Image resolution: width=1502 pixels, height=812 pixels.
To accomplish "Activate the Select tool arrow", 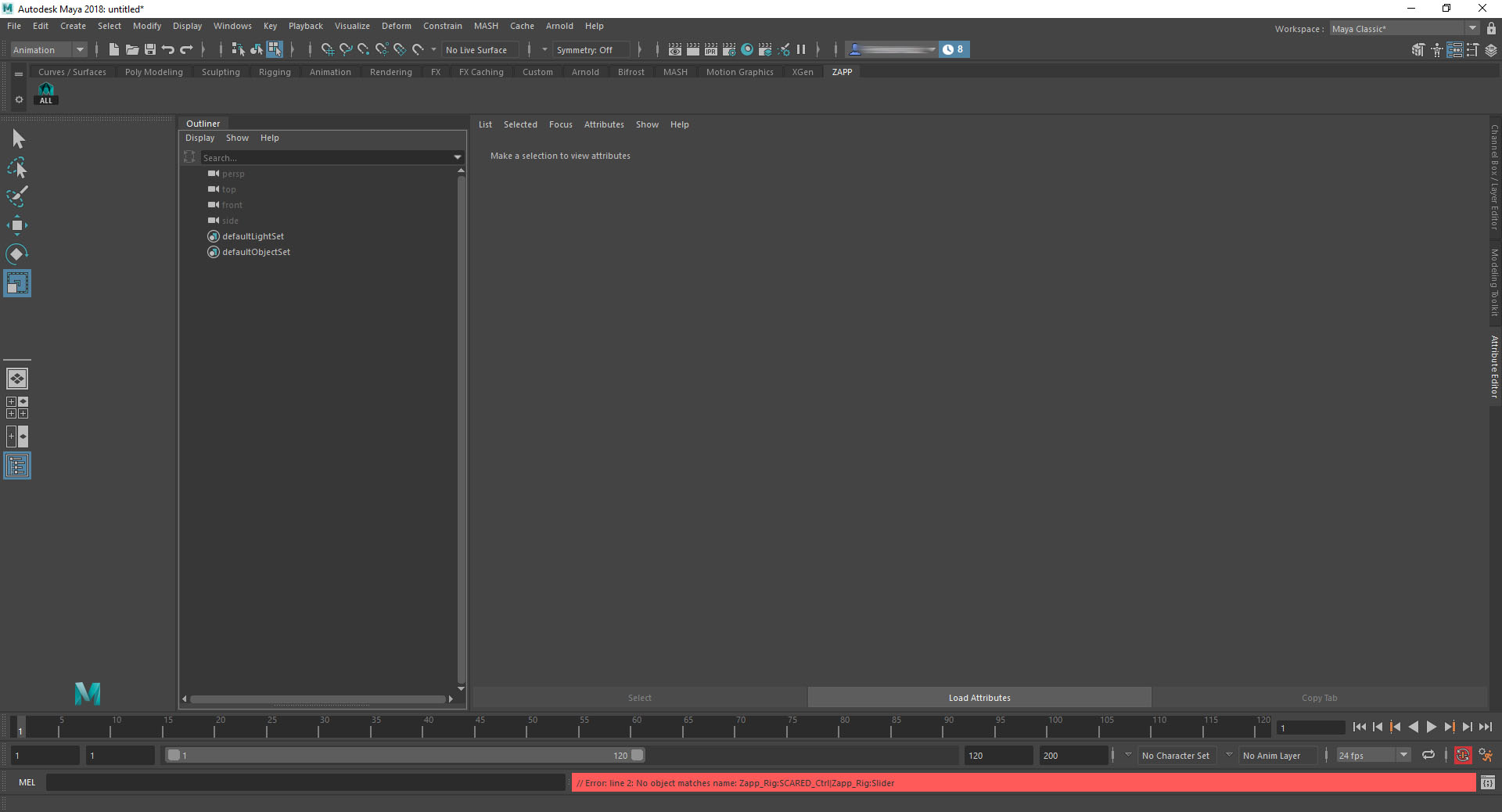I will [x=17, y=139].
